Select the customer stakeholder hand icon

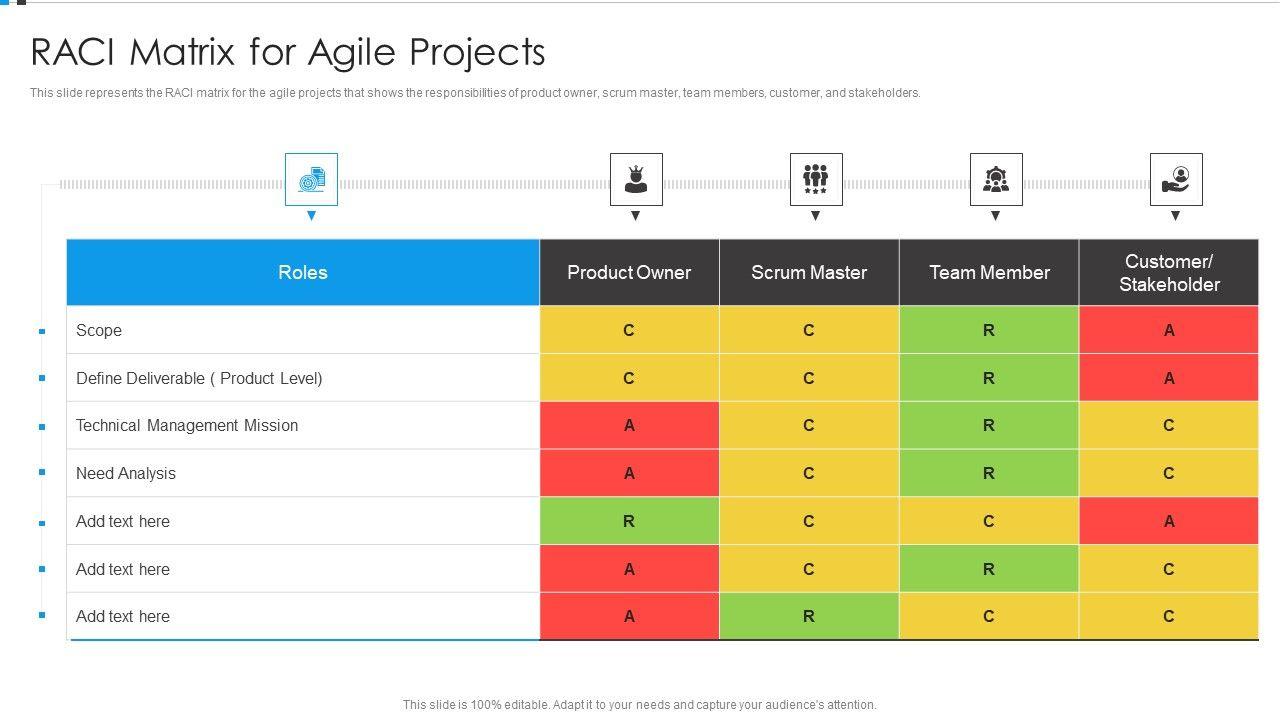1176,180
